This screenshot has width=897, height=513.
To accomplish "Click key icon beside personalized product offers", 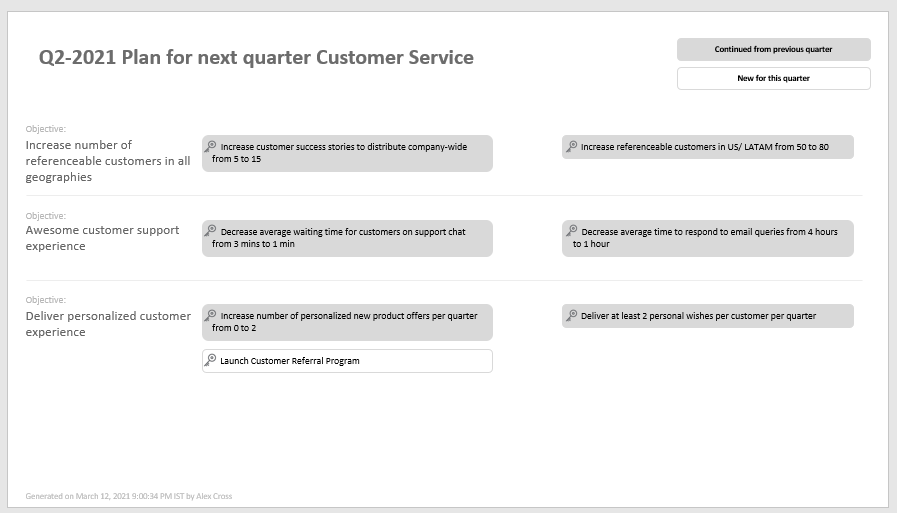I will (x=211, y=315).
